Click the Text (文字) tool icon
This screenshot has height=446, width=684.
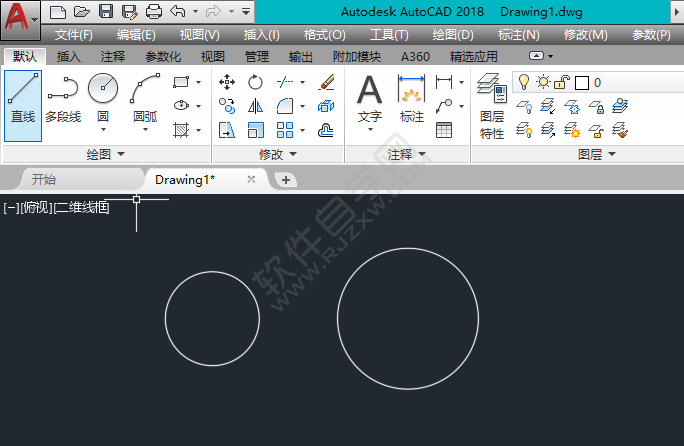tap(369, 89)
